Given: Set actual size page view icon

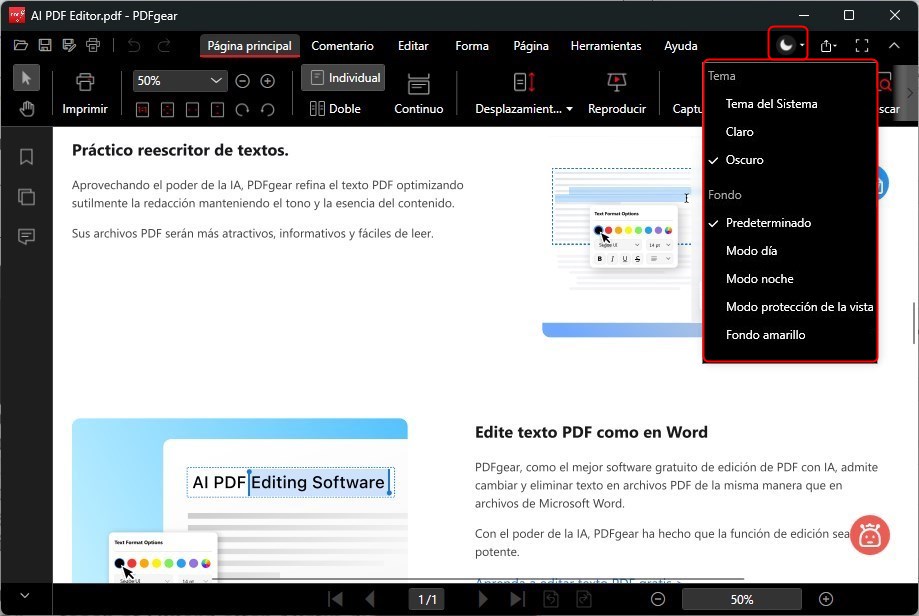Looking at the screenshot, I should click(142, 110).
